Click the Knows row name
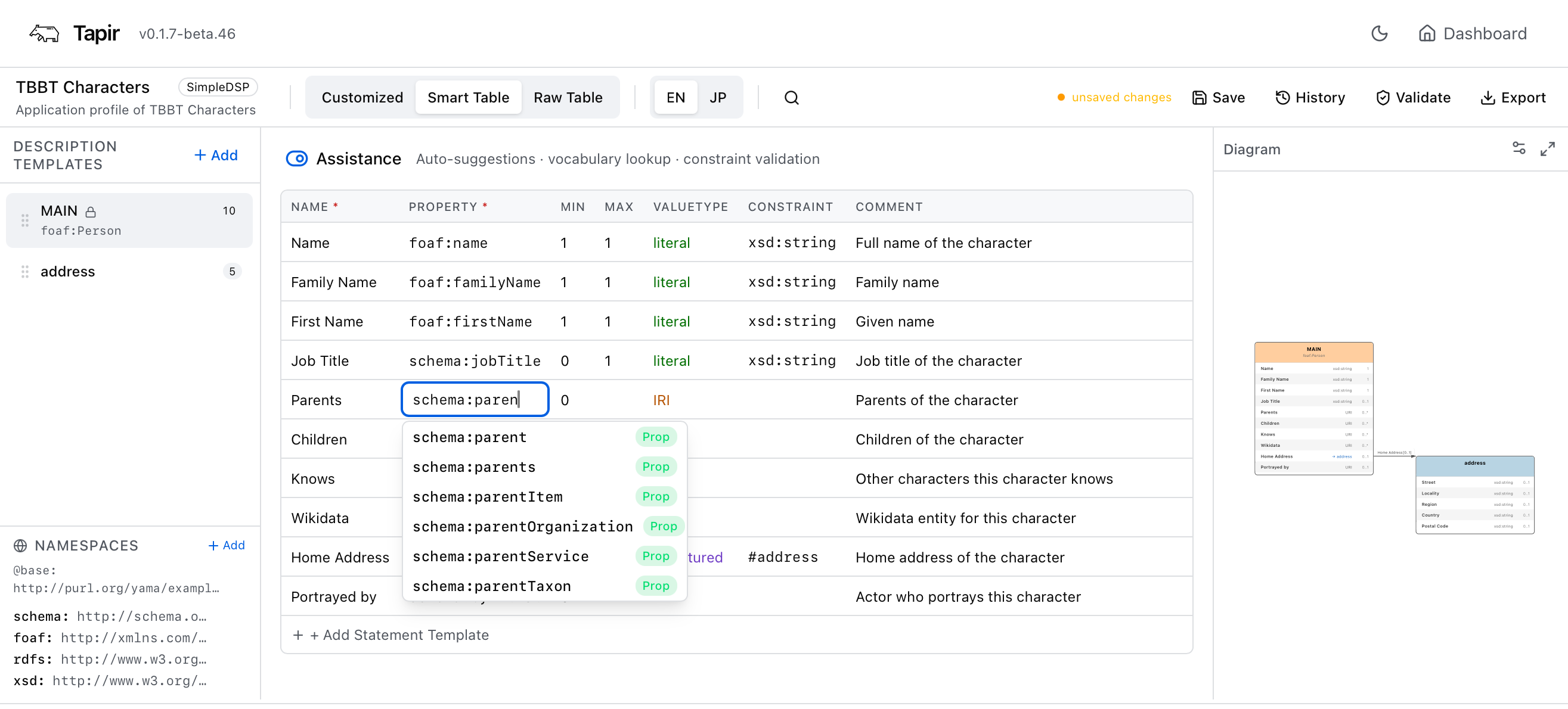Viewport: 1568px width, 709px height. point(312,478)
